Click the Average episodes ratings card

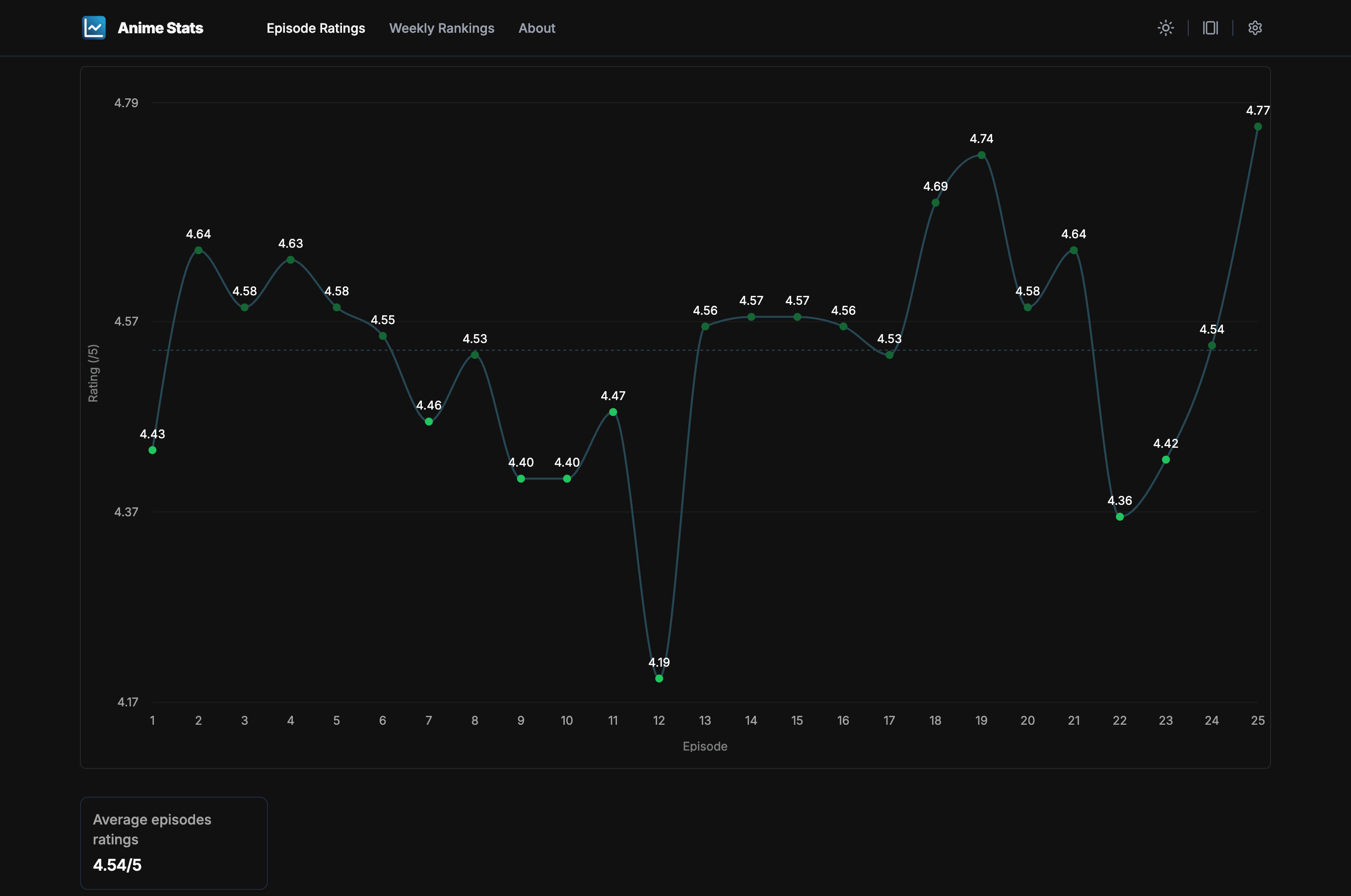174,842
